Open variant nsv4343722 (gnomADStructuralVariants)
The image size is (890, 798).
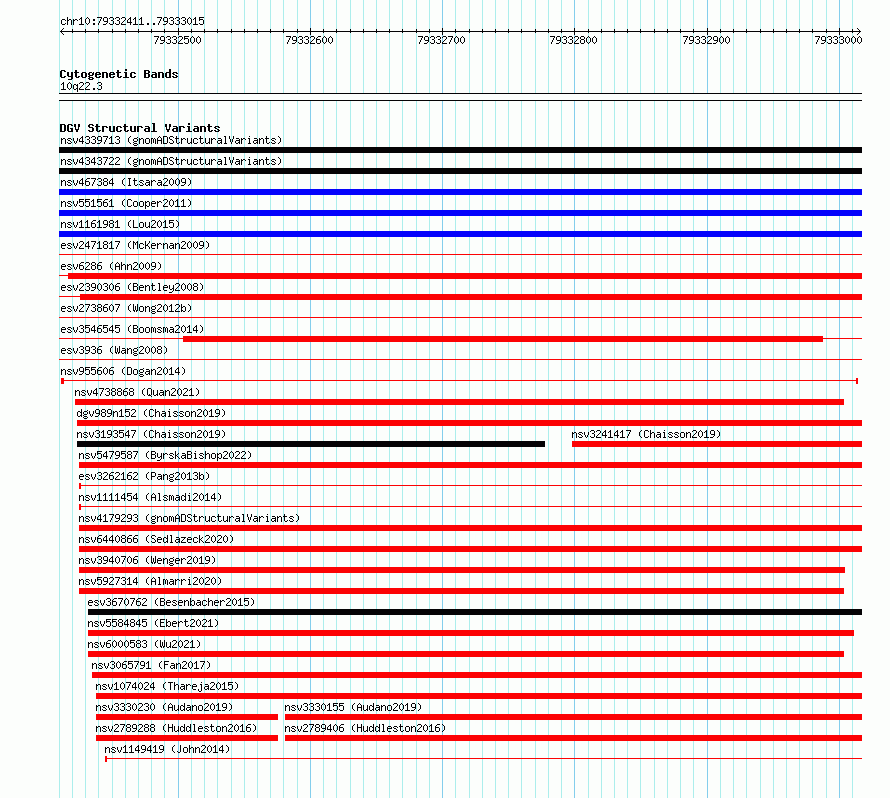pos(171,161)
